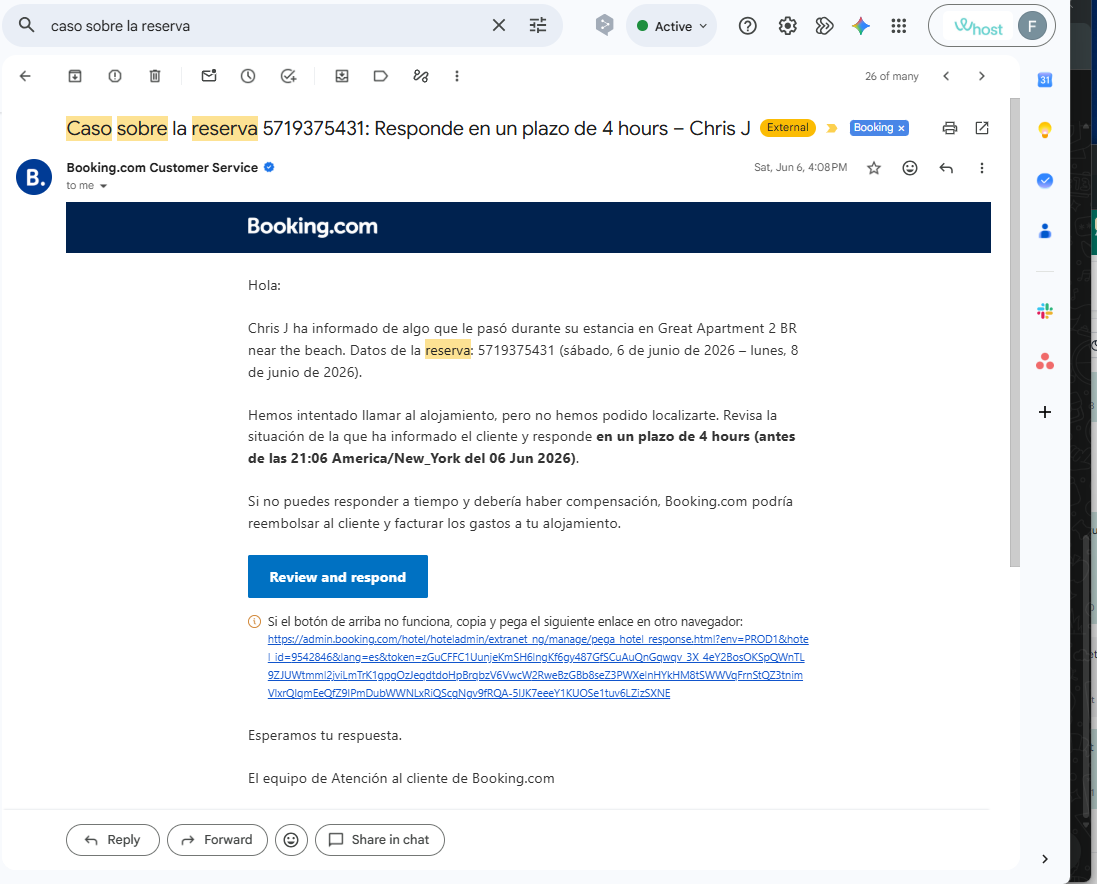Open the Google apps grid
Screen dimensions: 1097x884
tap(899, 27)
